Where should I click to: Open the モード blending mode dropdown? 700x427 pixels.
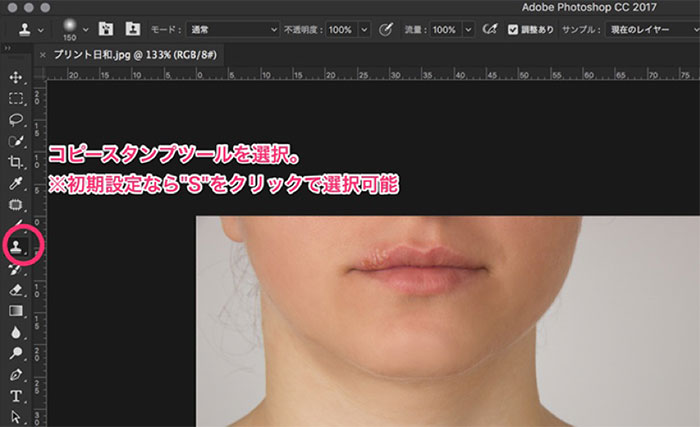[x=233, y=30]
